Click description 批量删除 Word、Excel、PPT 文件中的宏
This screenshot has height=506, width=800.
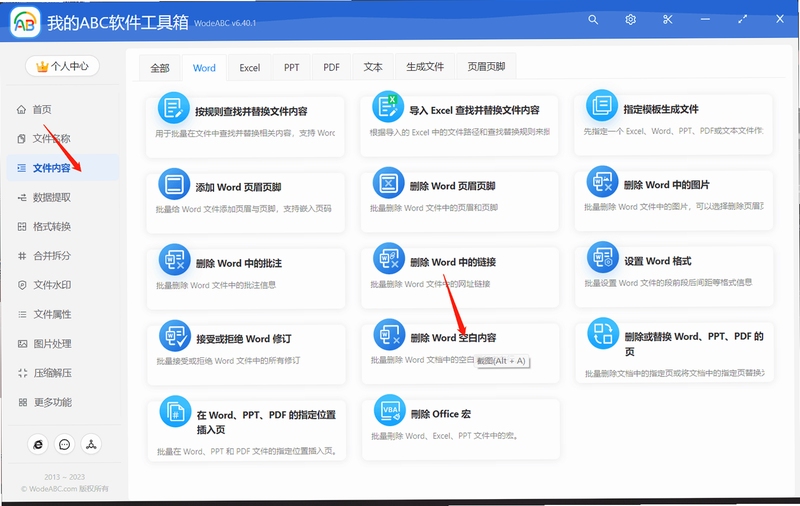pos(445,436)
